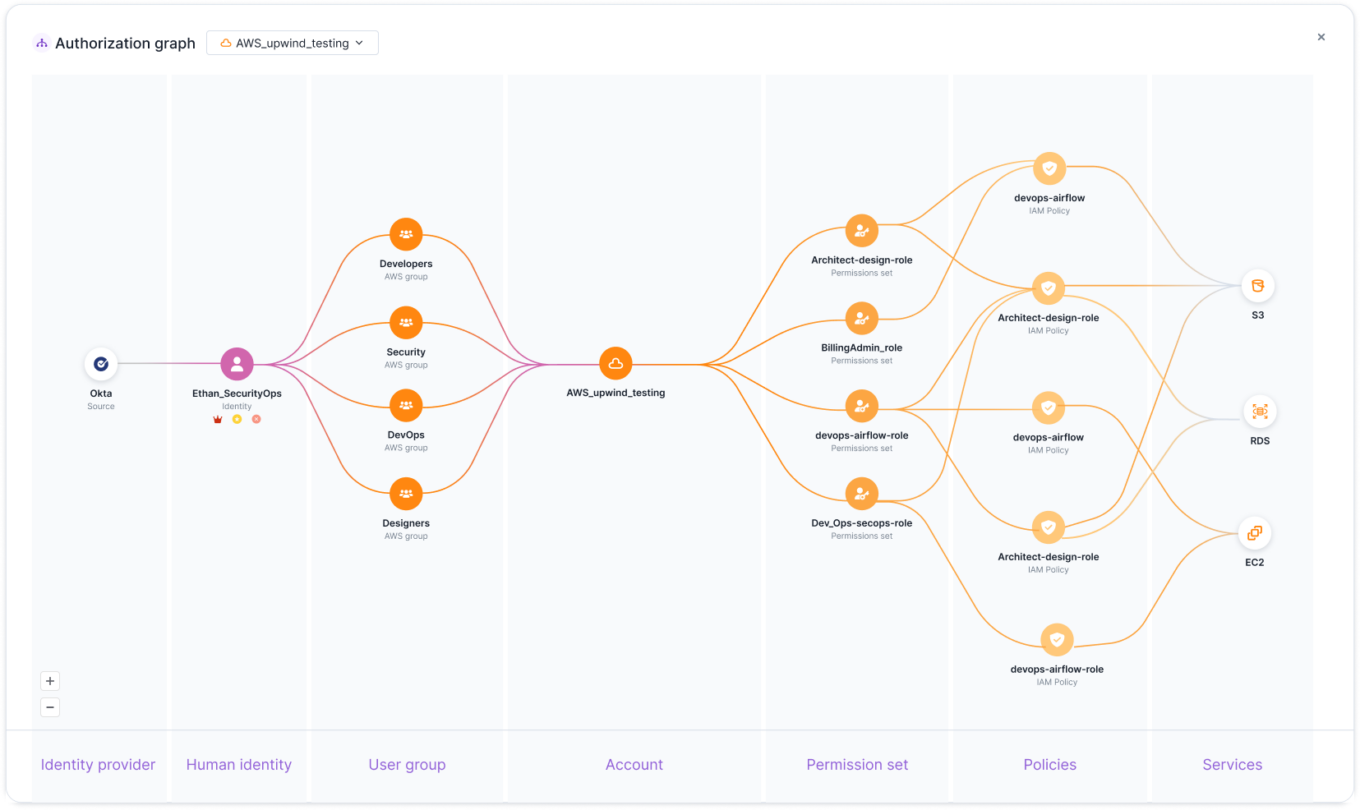
Task: Click the S3 service node
Action: pos(1258,287)
